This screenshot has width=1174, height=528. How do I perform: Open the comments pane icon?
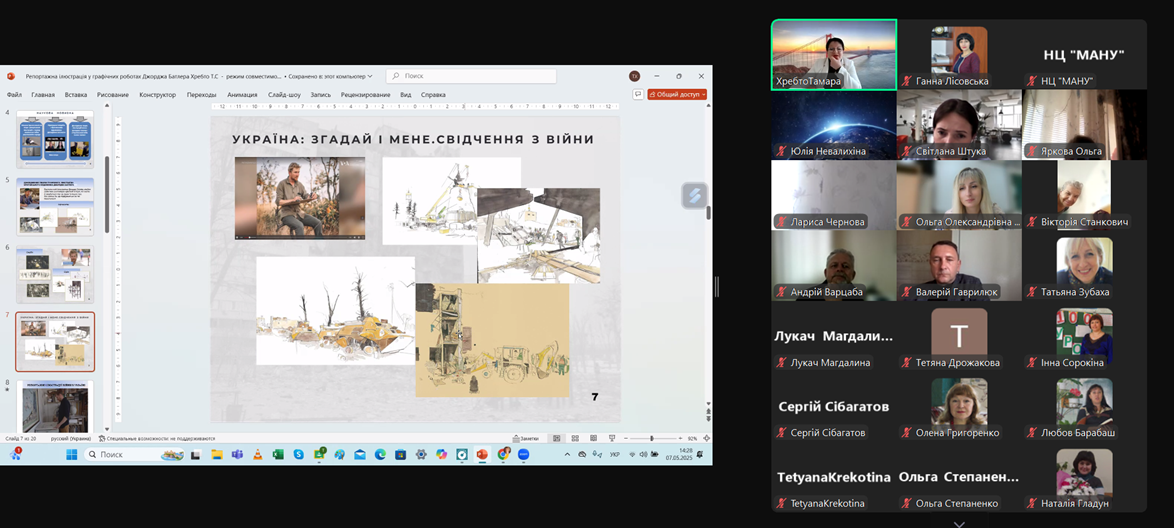(x=638, y=95)
